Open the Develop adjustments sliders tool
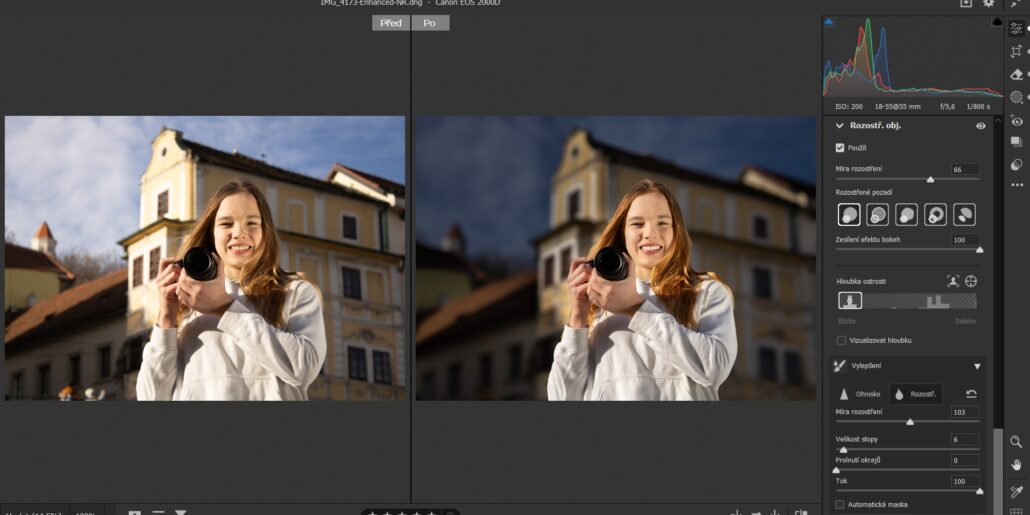The image size is (1030, 515). [x=1016, y=28]
